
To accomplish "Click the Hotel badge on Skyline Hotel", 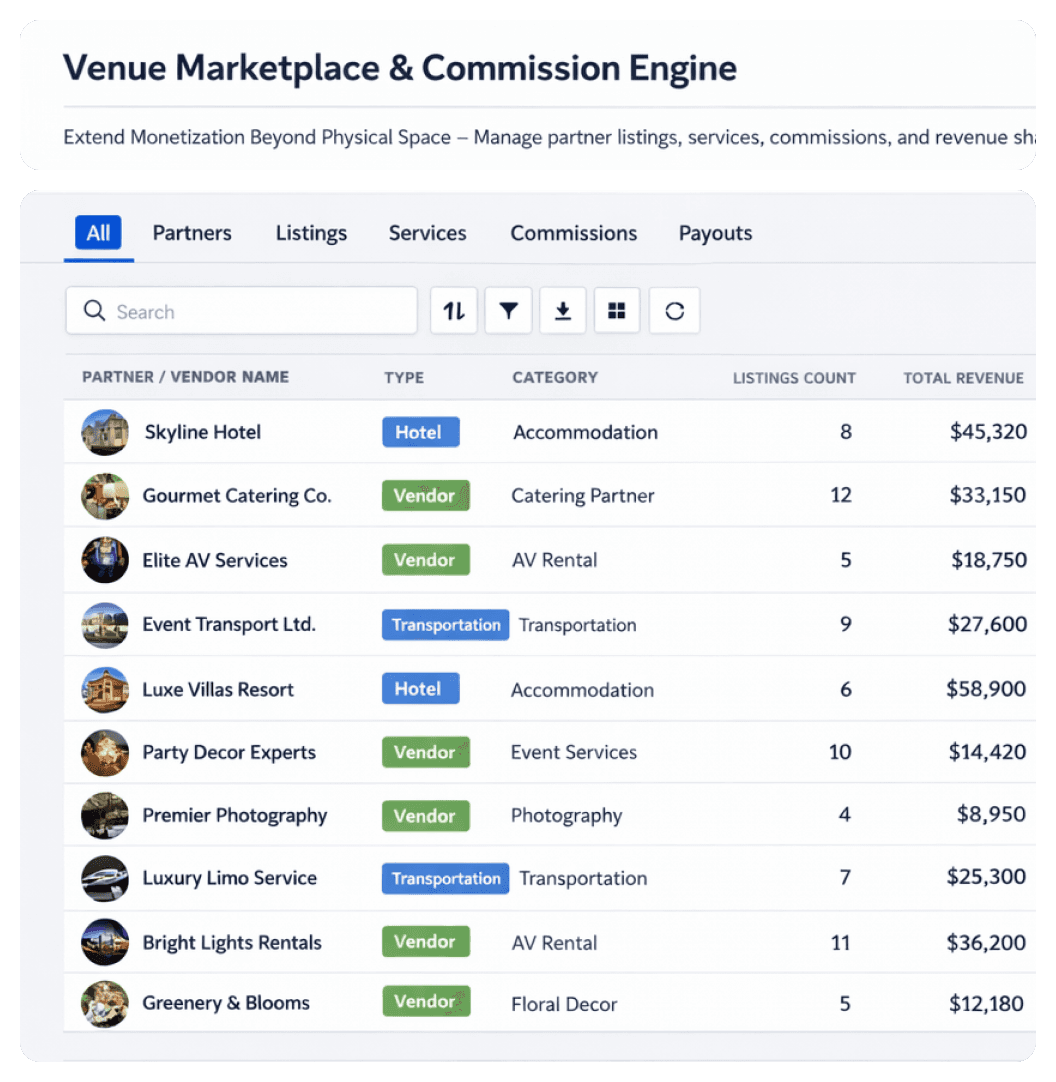I will point(420,432).
